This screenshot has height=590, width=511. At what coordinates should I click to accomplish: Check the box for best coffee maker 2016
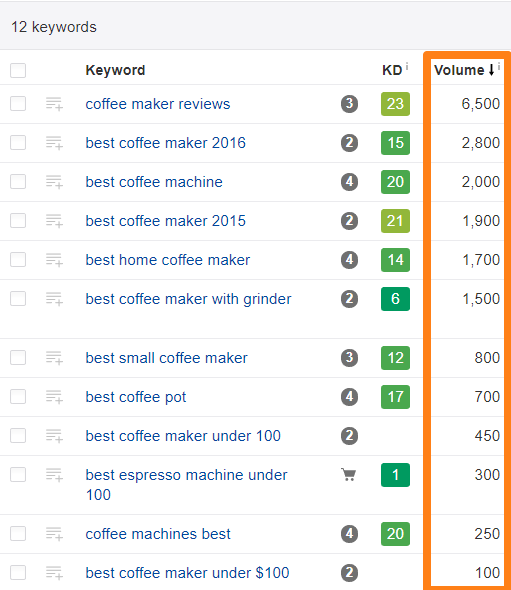pyautogui.click(x=18, y=143)
